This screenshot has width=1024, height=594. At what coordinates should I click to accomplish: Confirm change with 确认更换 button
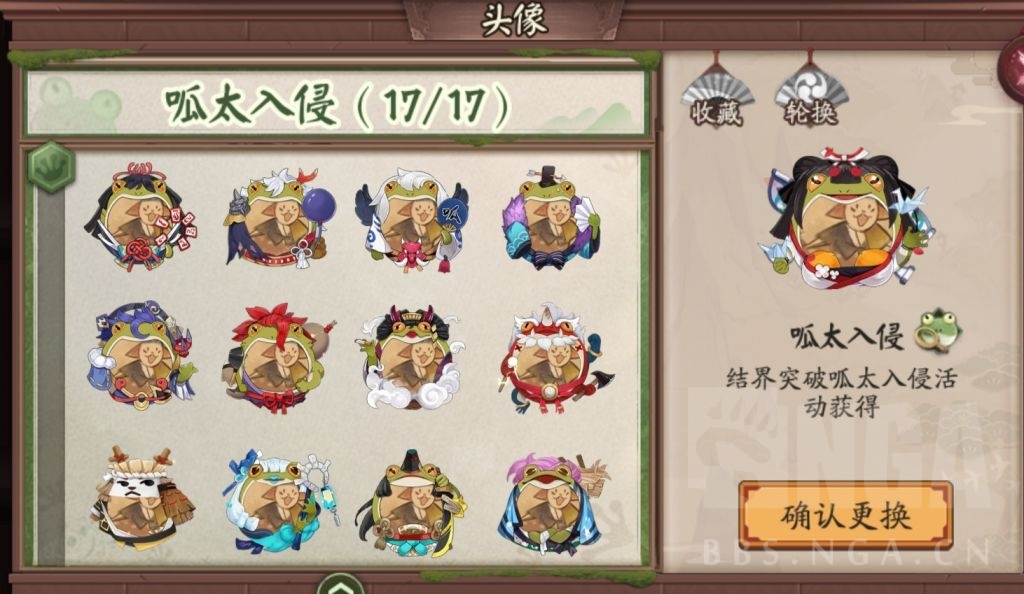point(846,516)
